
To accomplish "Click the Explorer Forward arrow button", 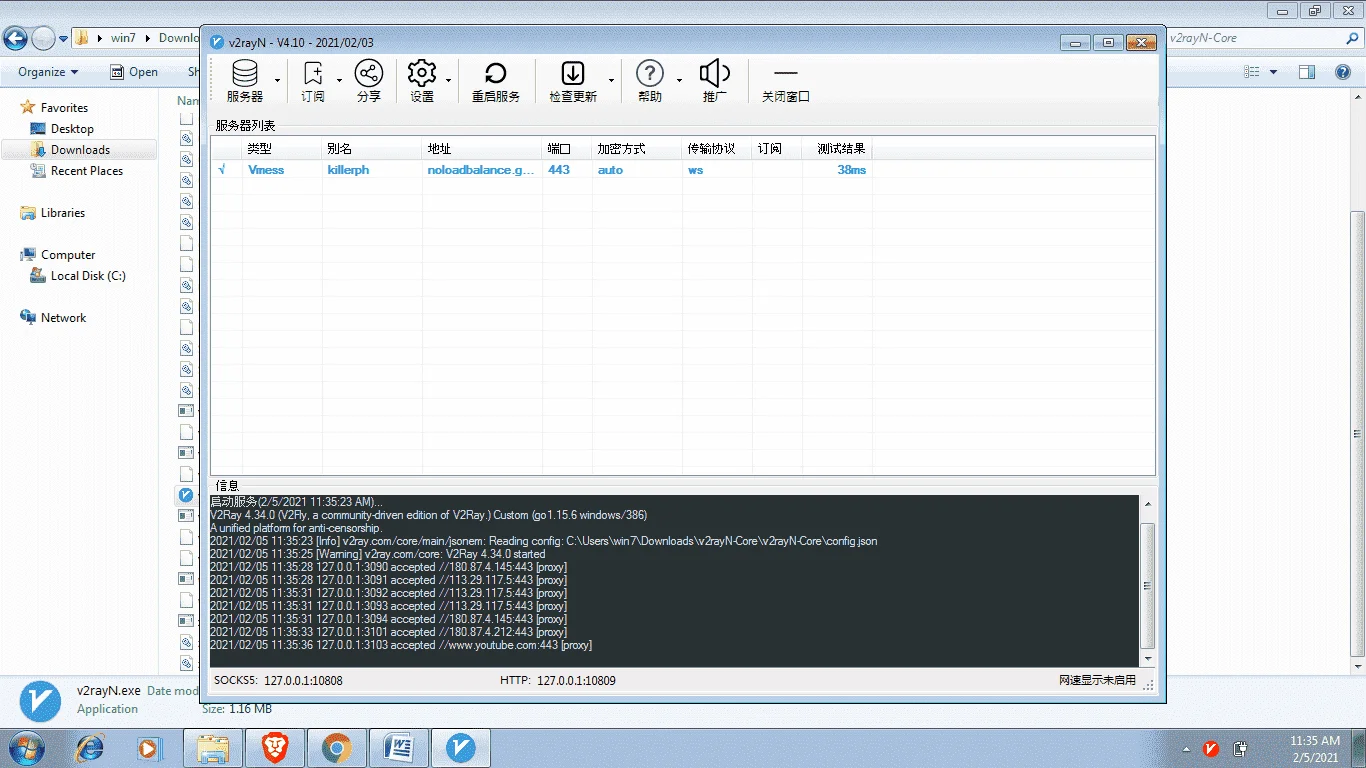I will [x=43, y=38].
